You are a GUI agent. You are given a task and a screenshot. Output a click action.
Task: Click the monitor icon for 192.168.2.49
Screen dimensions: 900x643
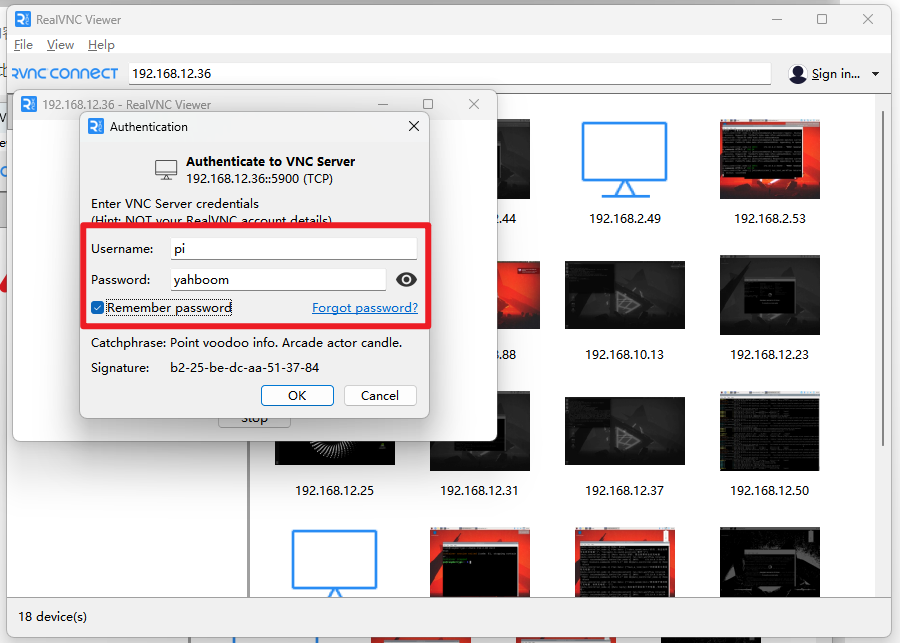coord(624,159)
